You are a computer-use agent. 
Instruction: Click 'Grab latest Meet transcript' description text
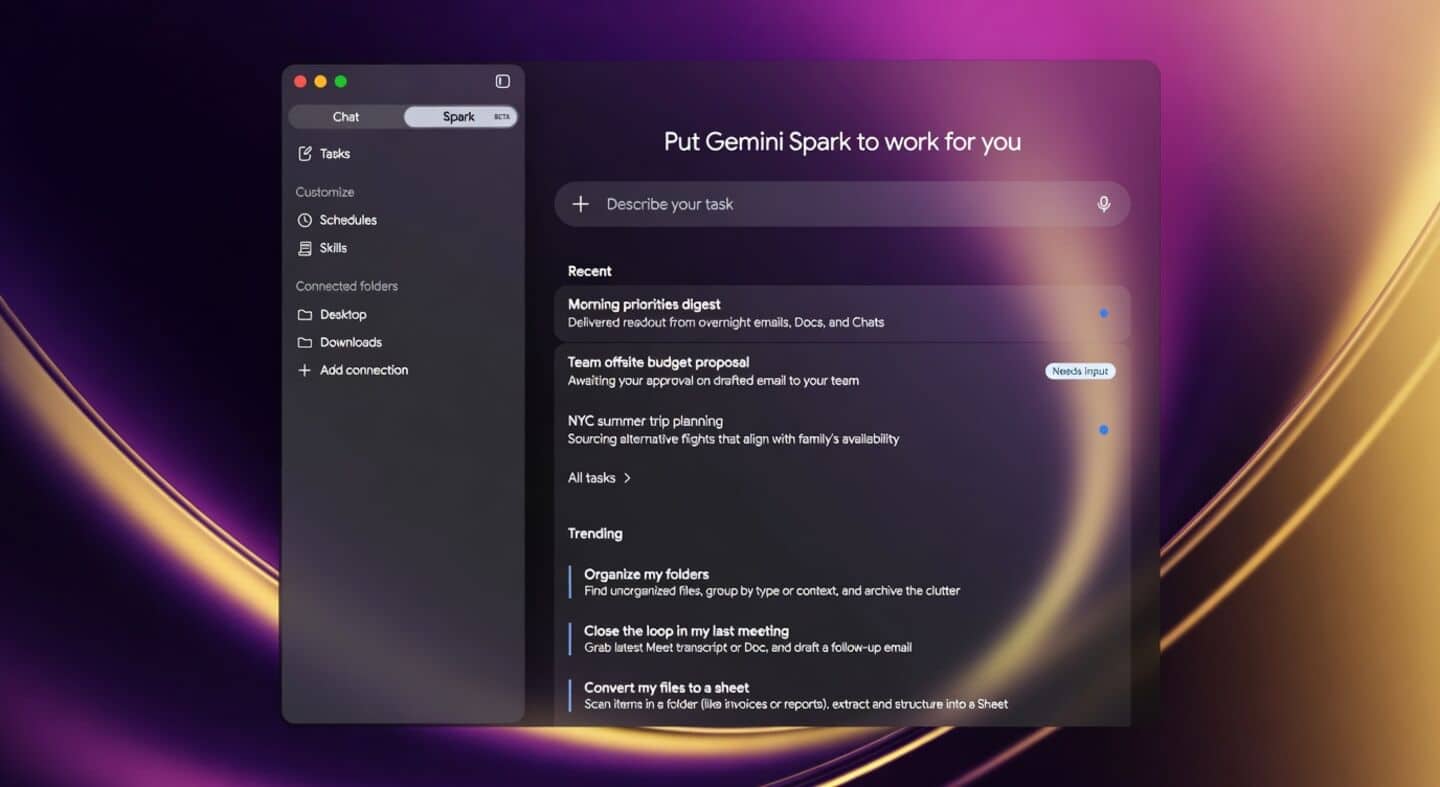(x=748, y=648)
